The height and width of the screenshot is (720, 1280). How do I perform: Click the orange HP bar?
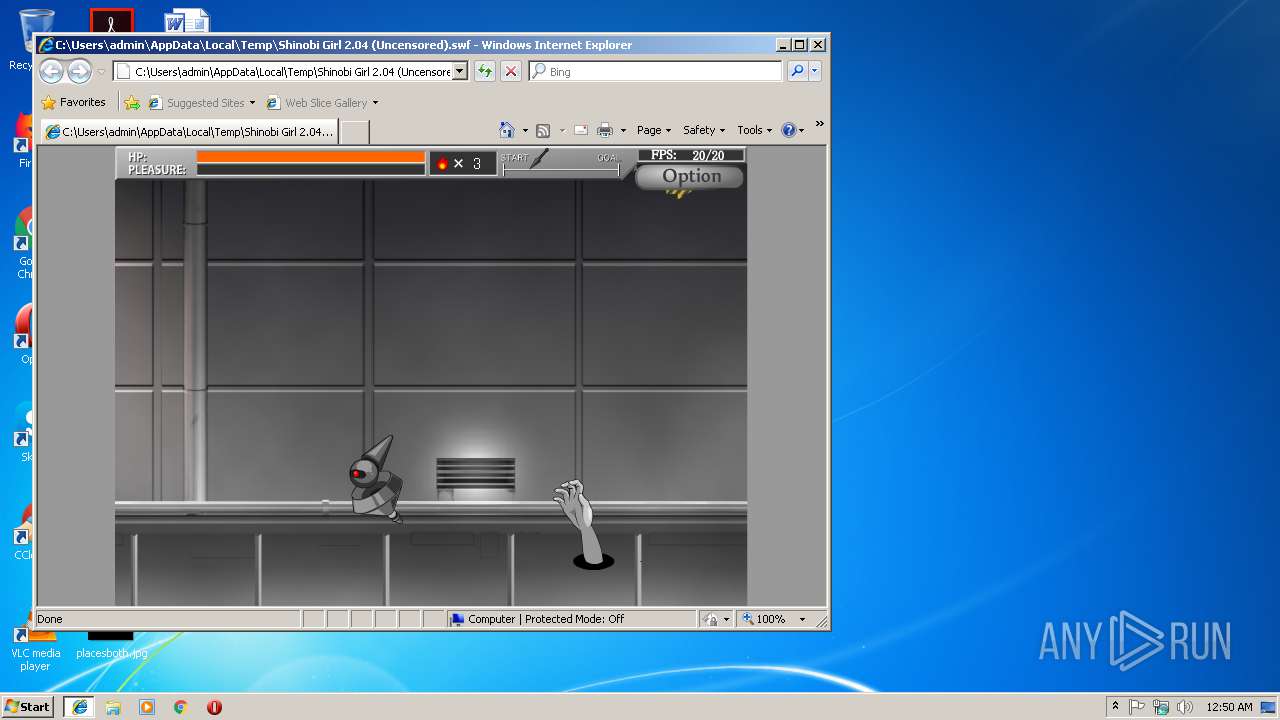311,156
